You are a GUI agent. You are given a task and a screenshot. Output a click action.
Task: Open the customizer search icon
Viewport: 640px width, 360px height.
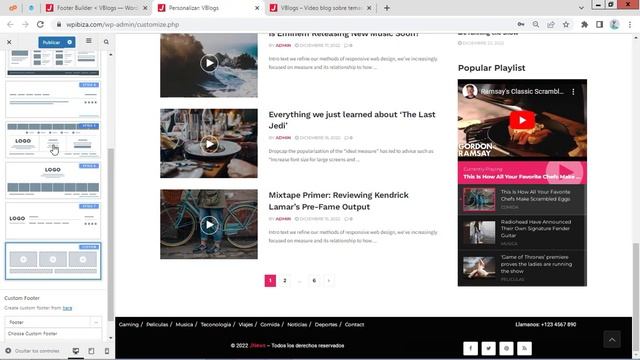[x=106, y=42]
